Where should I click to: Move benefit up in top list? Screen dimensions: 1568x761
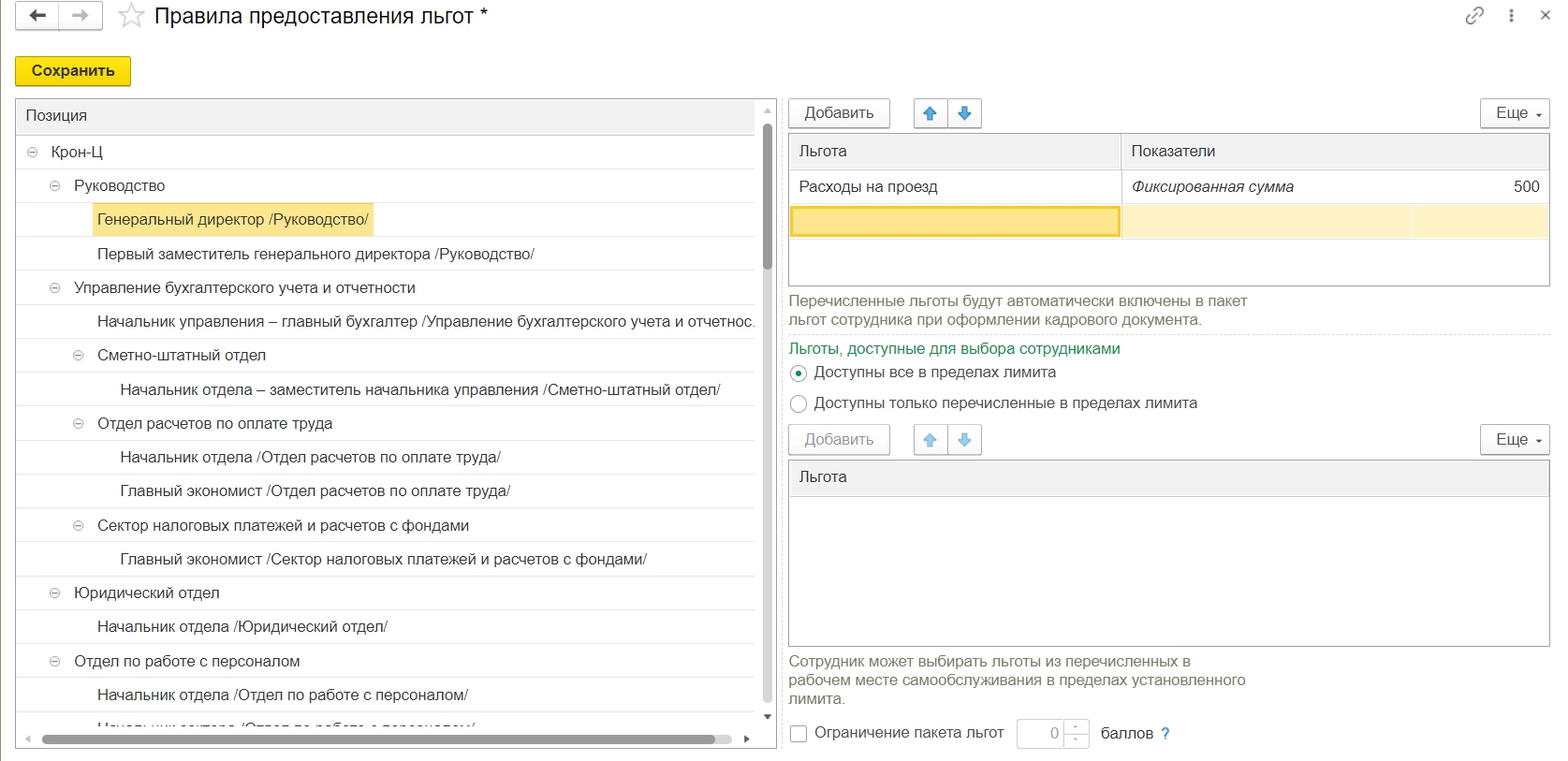[930, 113]
